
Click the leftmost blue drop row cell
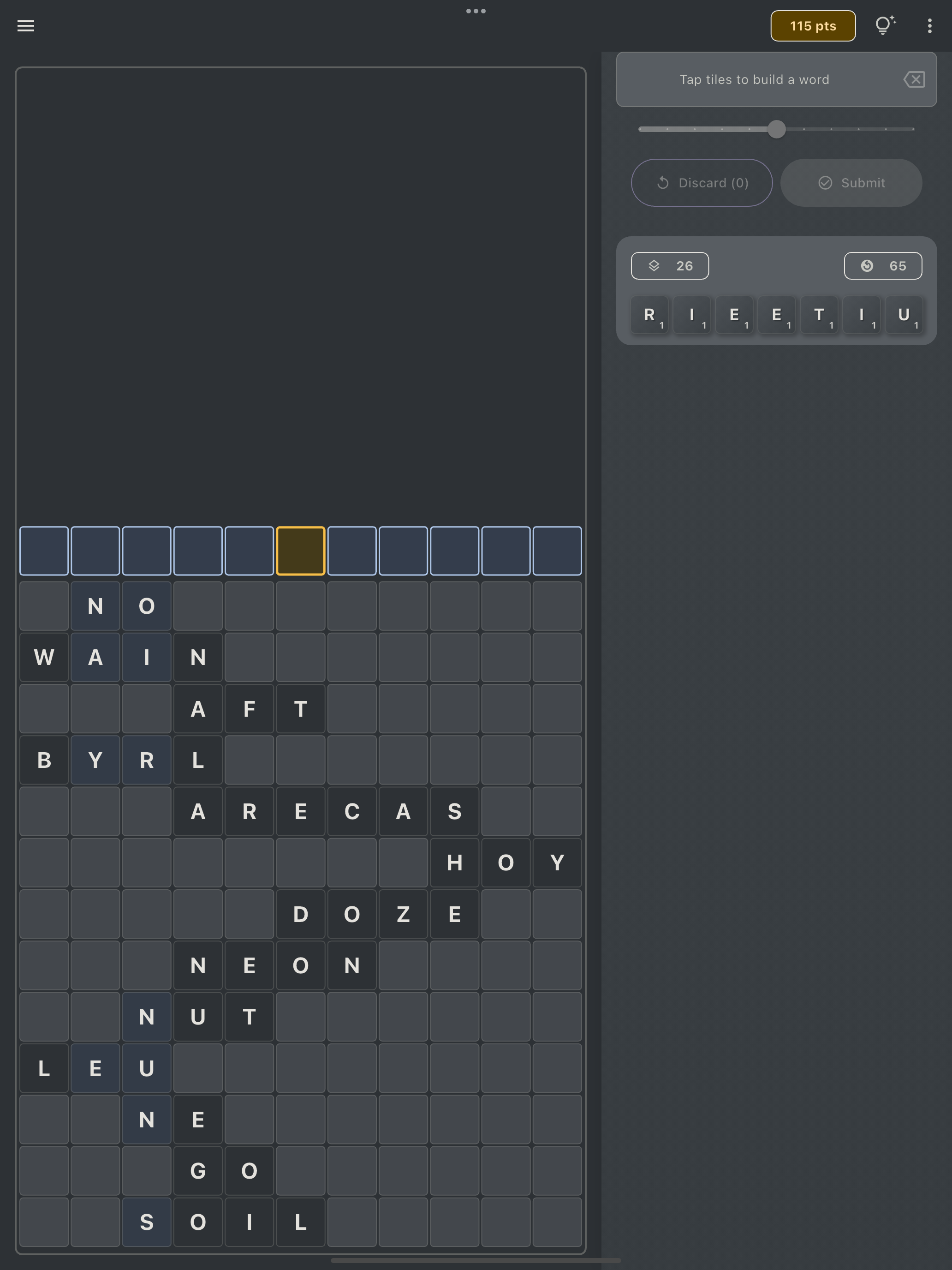[44, 551]
